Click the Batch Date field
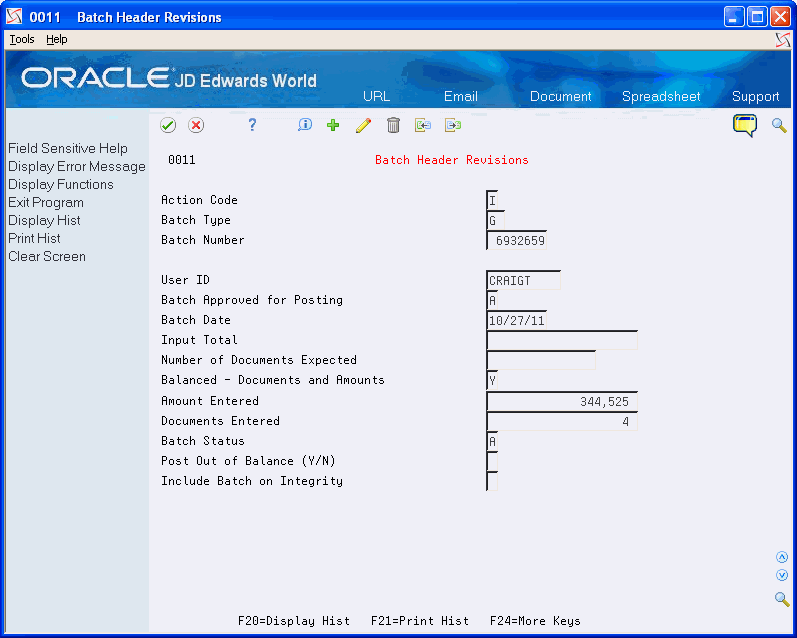 pyautogui.click(x=516, y=321)
